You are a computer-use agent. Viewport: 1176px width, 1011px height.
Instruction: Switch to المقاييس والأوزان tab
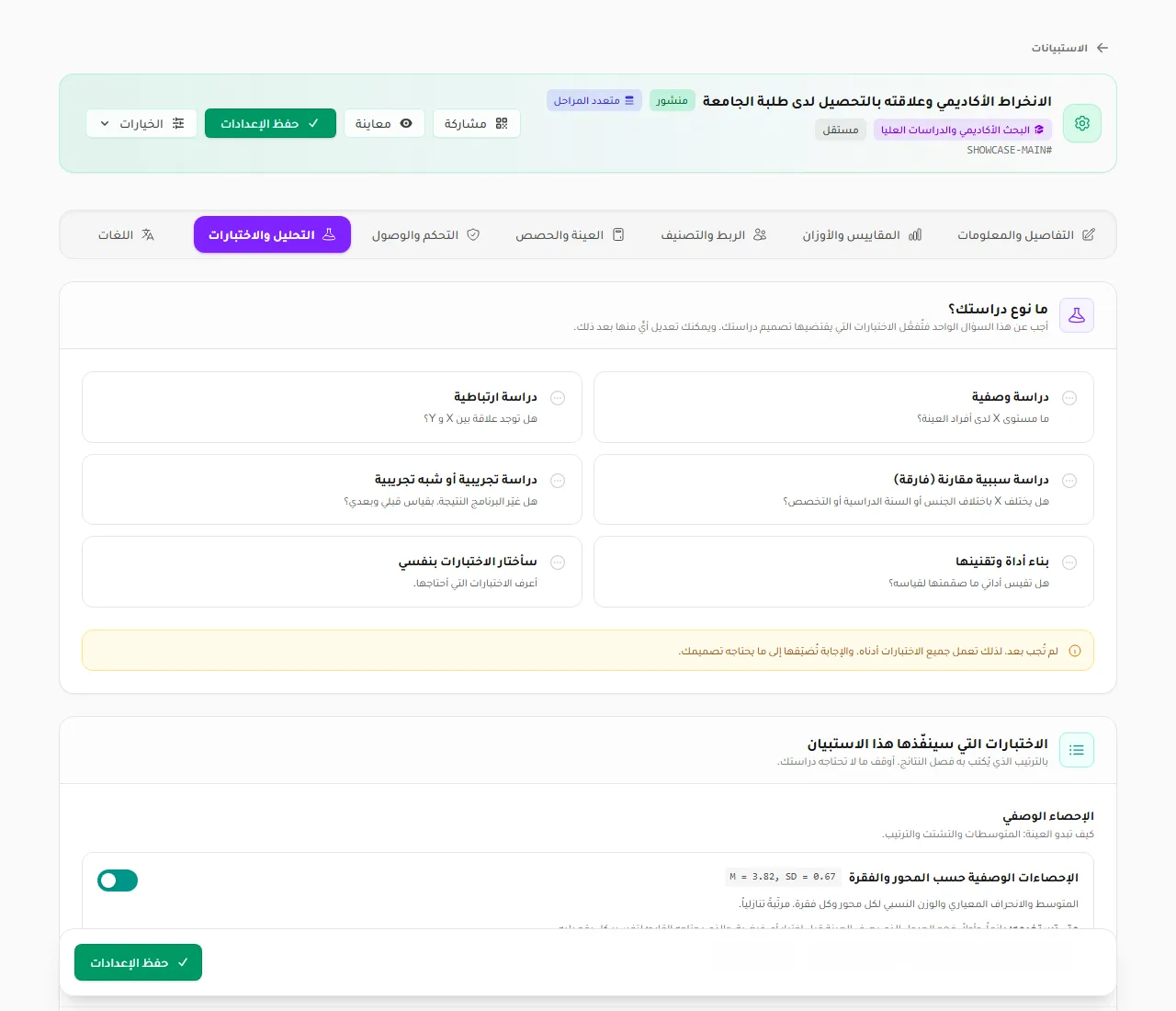coord(862,235)
